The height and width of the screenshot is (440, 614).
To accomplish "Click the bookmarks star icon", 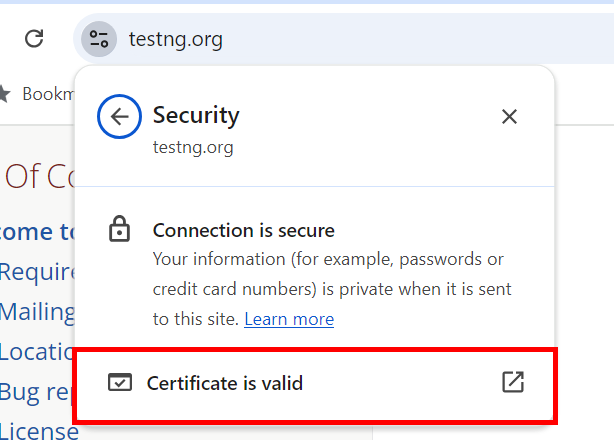I will 5,93.
